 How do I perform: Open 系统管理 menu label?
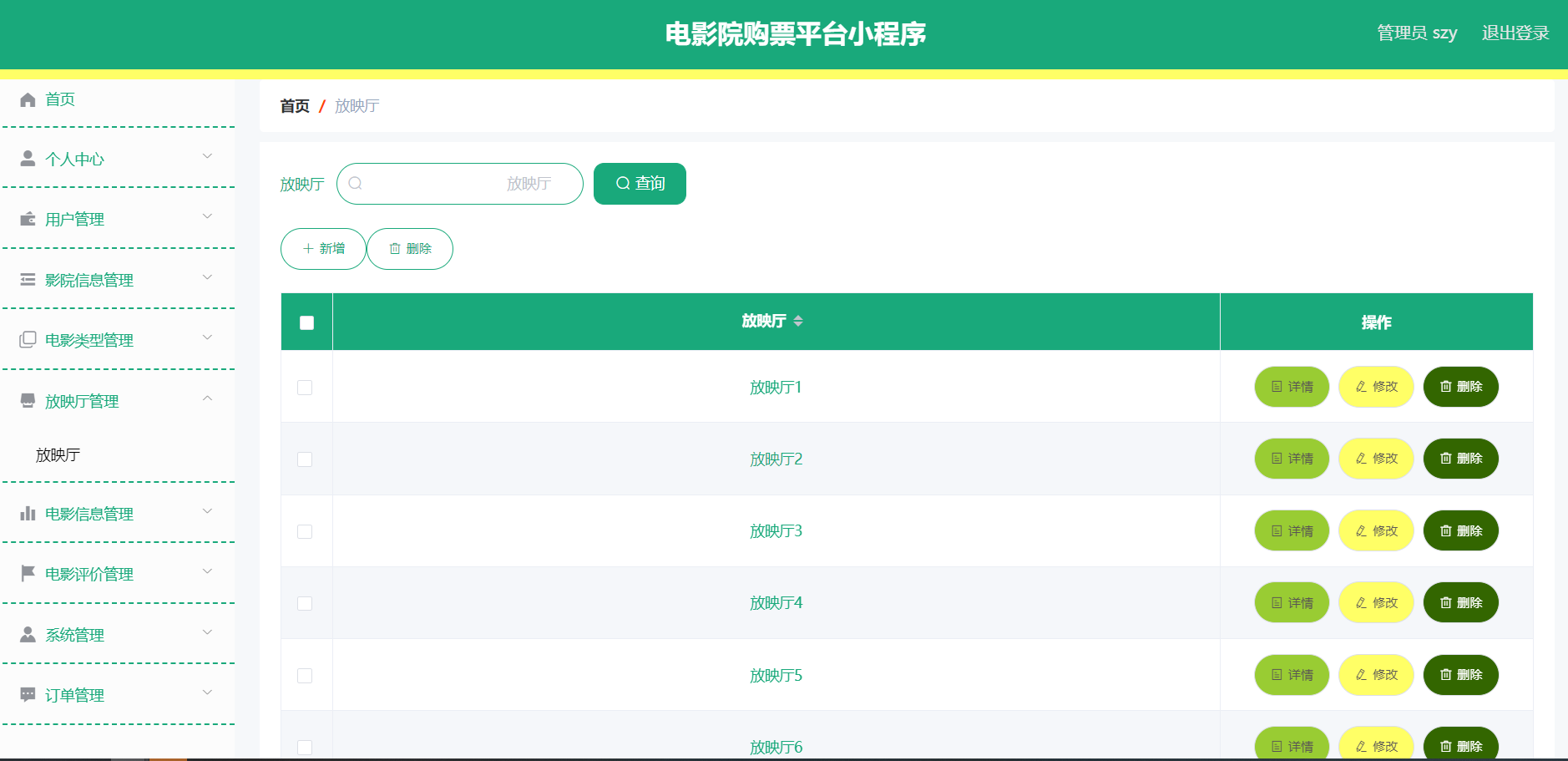click(74, 635)
